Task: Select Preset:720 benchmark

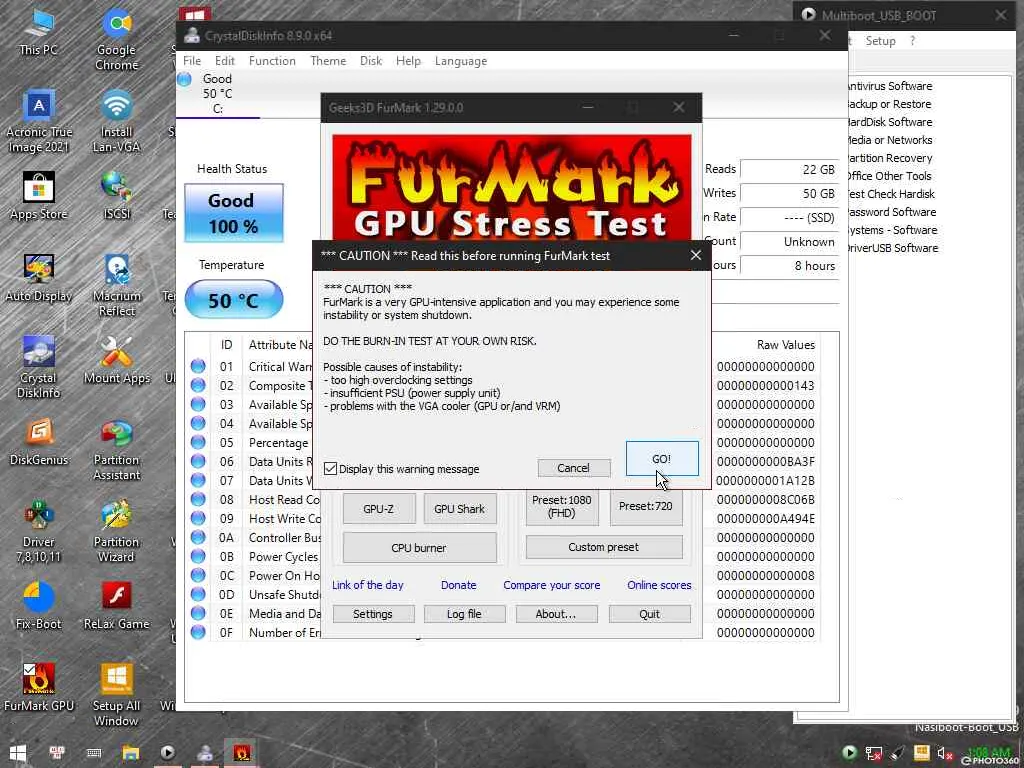Action: (646, 507)
